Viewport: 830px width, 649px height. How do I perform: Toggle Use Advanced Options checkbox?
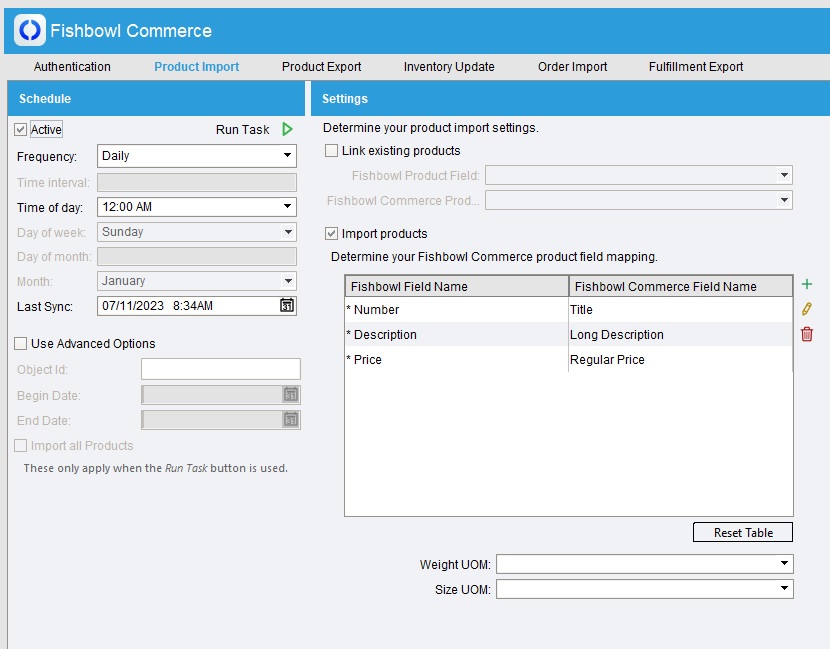click(21, 344)
